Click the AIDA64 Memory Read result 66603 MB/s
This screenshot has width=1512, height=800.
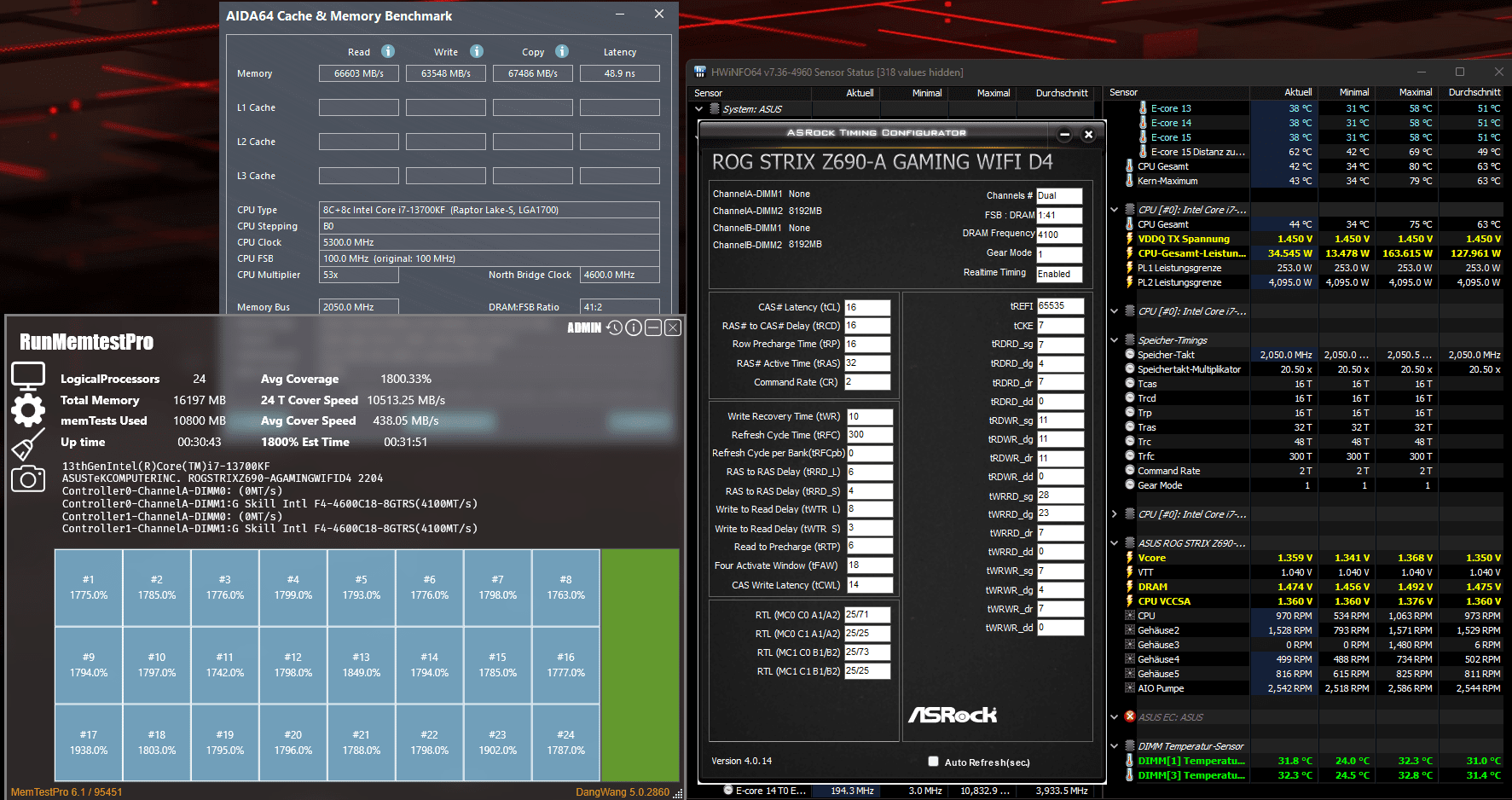(359, 73)
